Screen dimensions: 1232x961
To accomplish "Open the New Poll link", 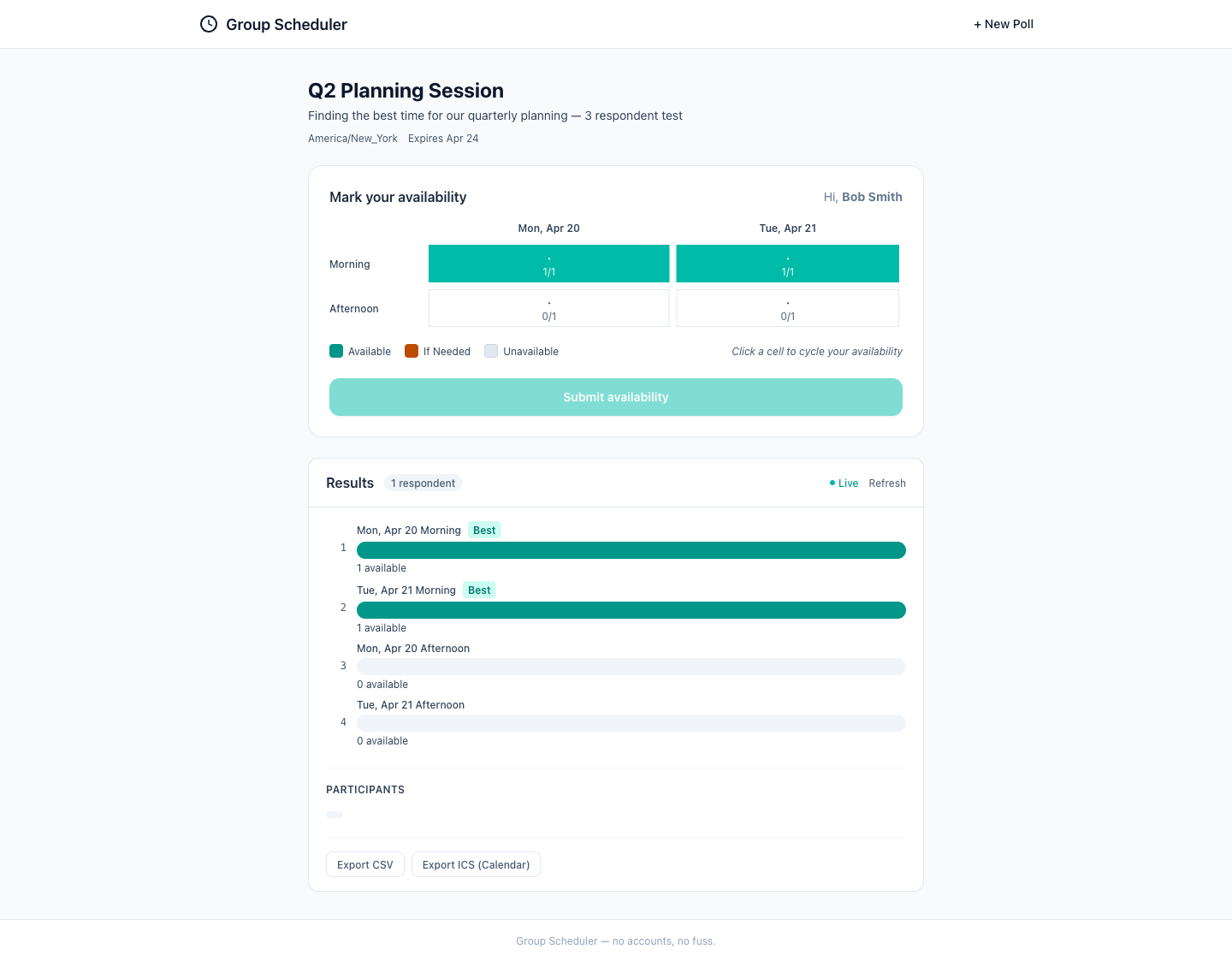I will [x=1004, y=24].
